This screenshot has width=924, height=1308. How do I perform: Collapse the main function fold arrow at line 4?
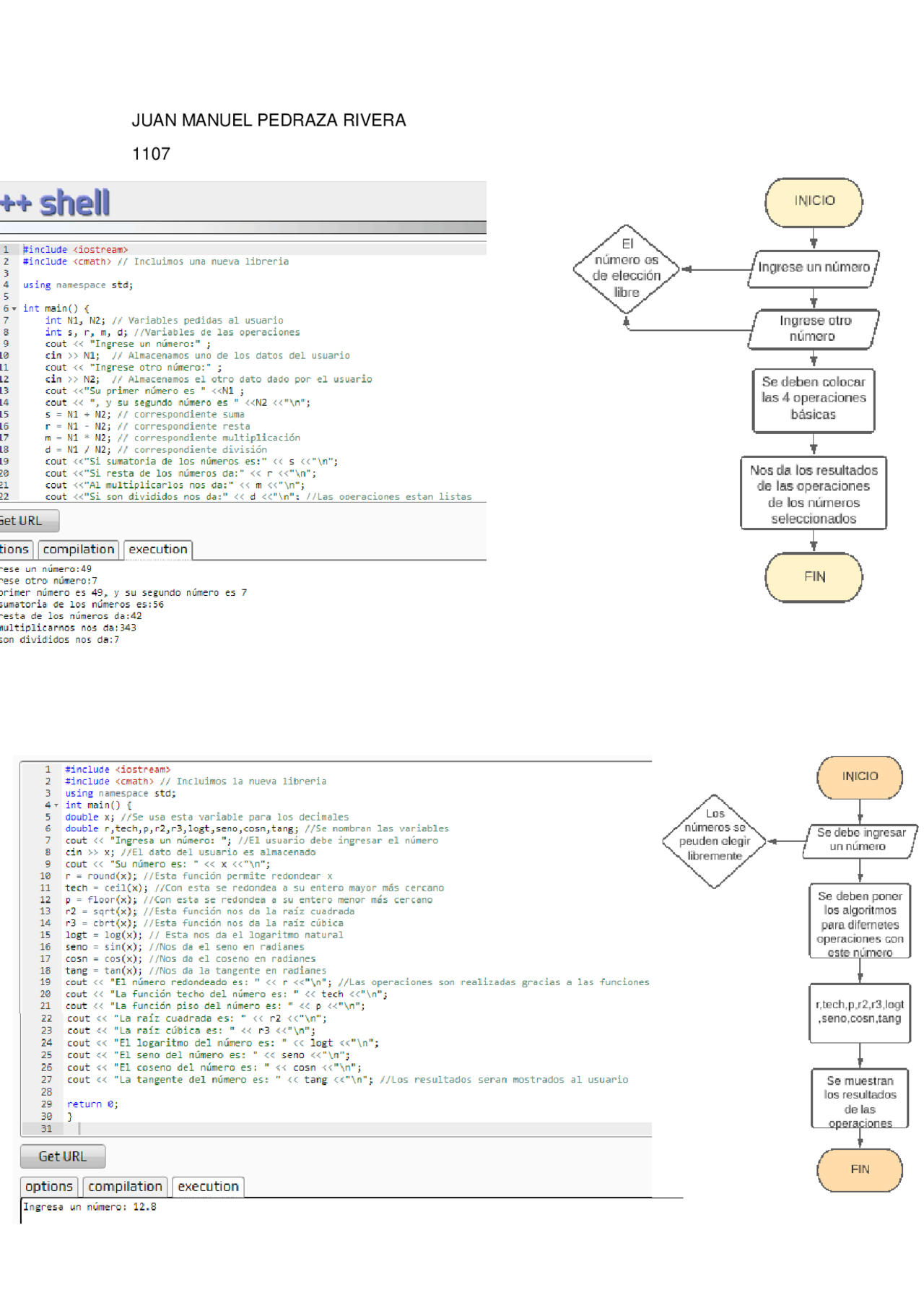click(56, 805)
